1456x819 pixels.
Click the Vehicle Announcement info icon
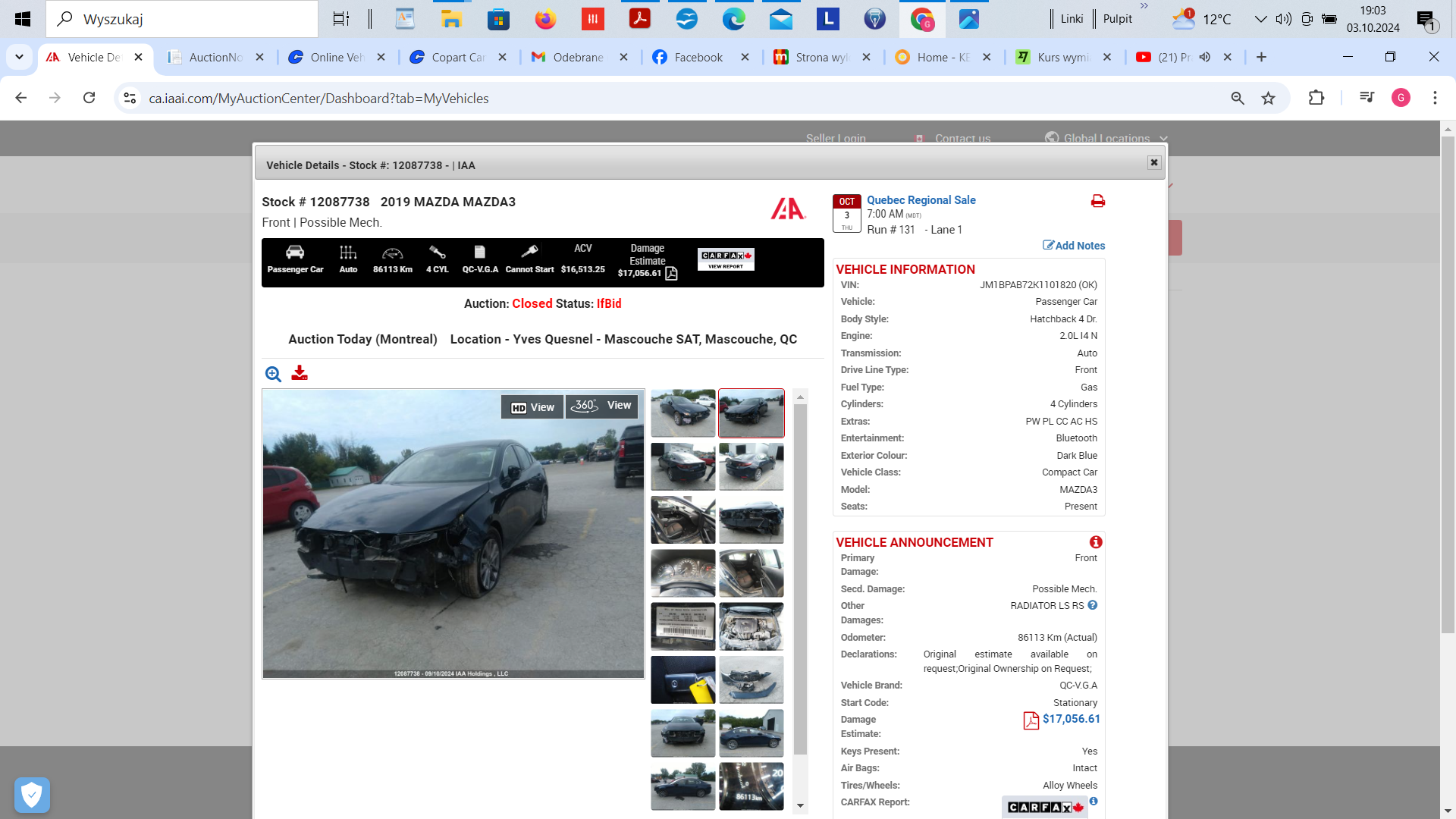coord(1096,542)
